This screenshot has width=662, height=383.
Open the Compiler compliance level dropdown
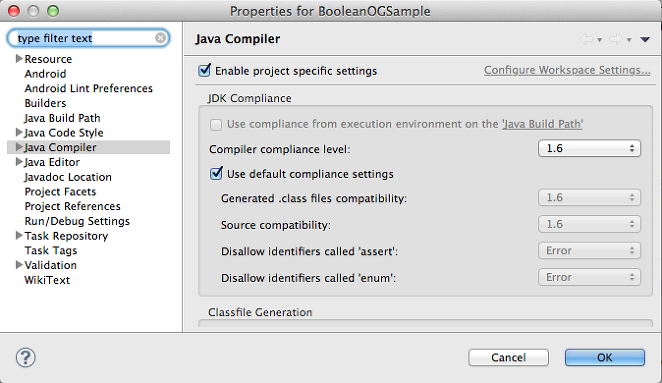point(589,148)
